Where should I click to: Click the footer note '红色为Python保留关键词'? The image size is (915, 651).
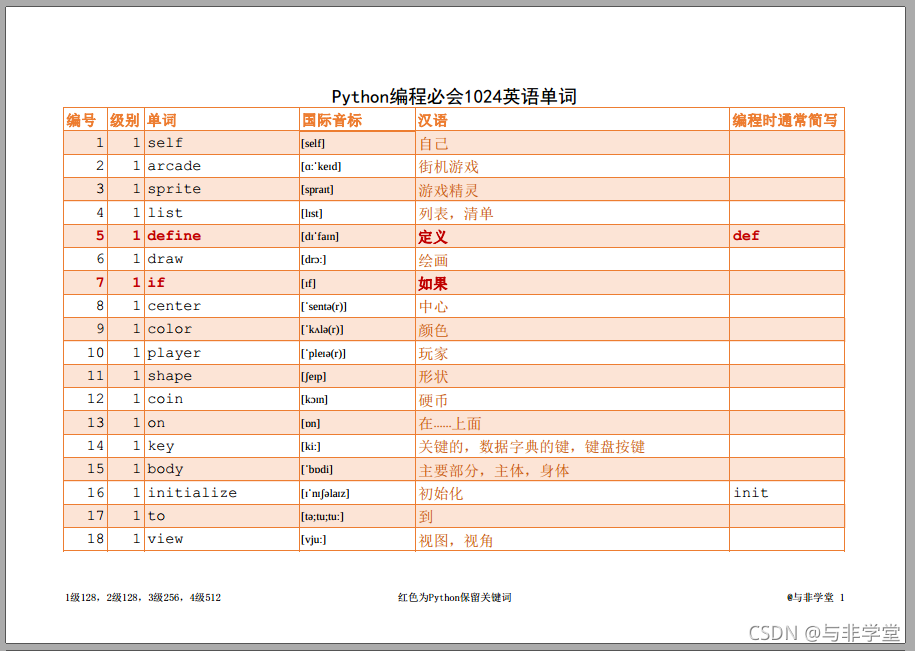(x=455, y=597)
